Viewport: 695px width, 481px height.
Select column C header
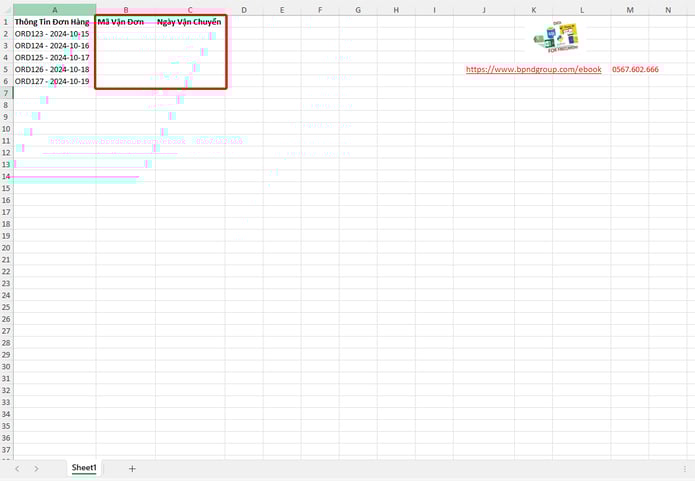190,10
